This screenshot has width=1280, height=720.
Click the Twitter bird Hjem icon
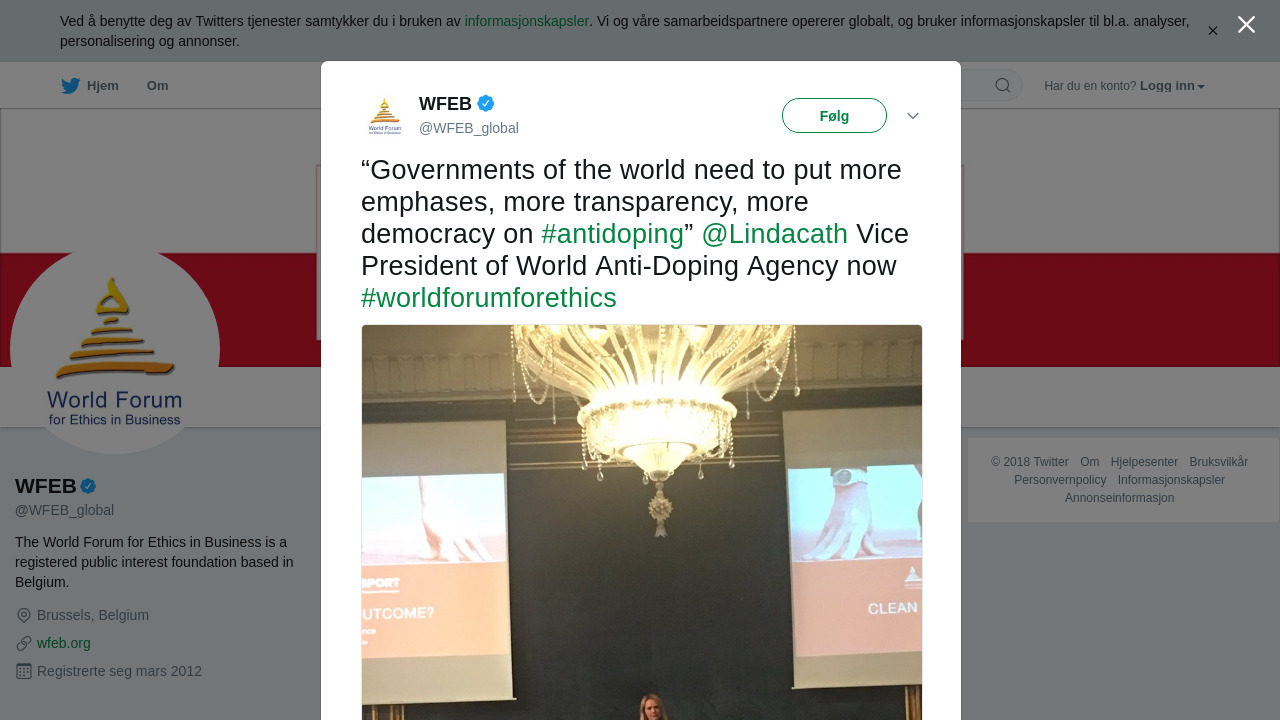70,86
